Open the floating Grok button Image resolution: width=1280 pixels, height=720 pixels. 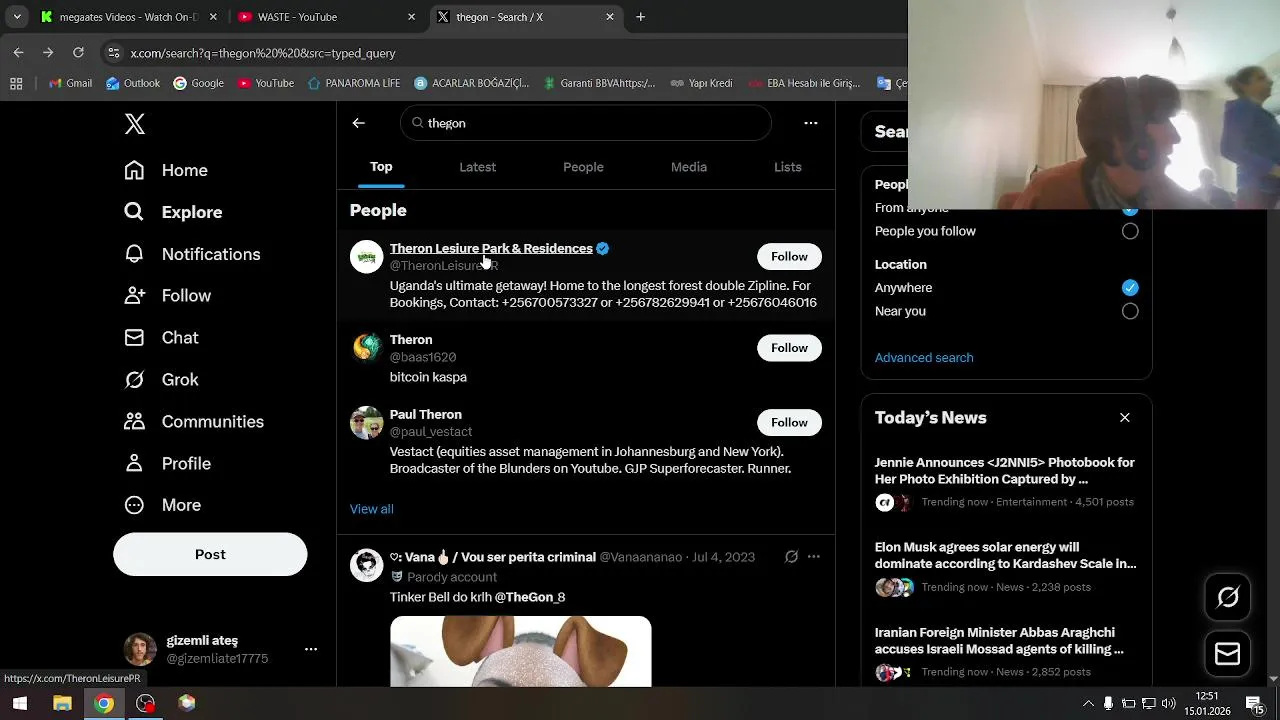click(1228, 597)
